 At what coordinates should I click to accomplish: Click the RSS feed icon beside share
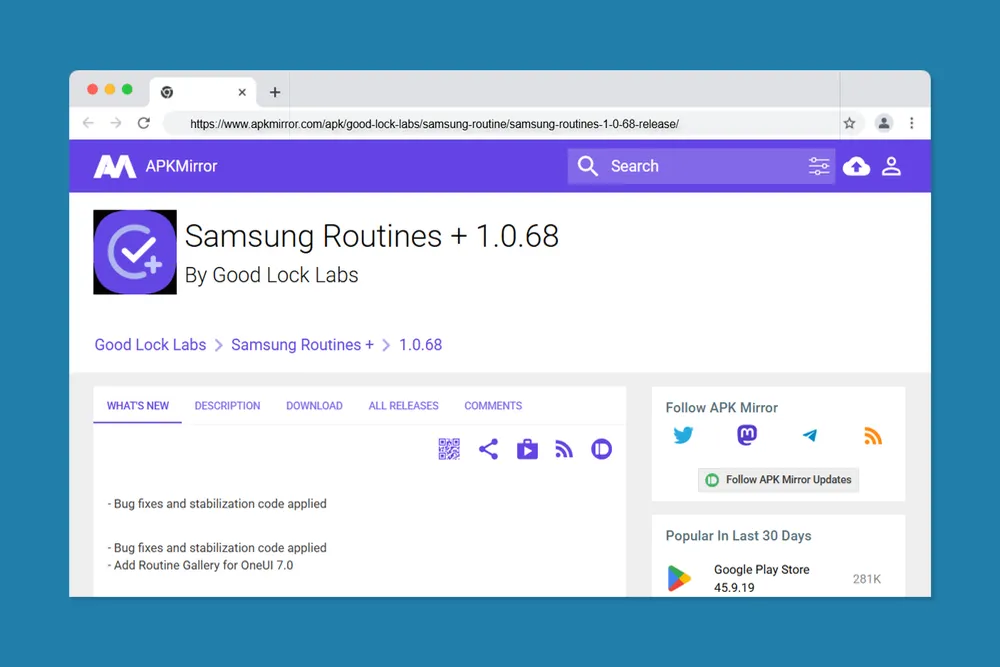(x=564, y=449)
